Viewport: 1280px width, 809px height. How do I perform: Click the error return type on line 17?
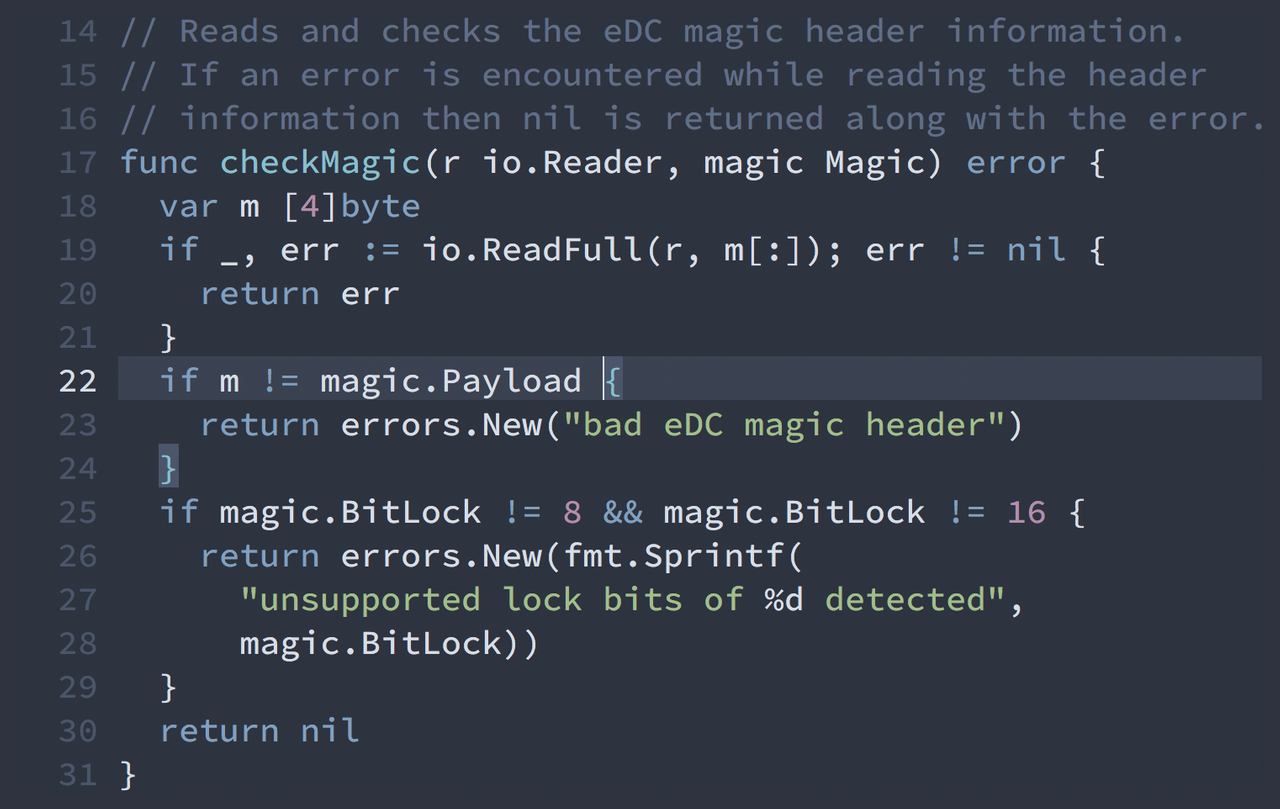click(x=1016, y=163)
